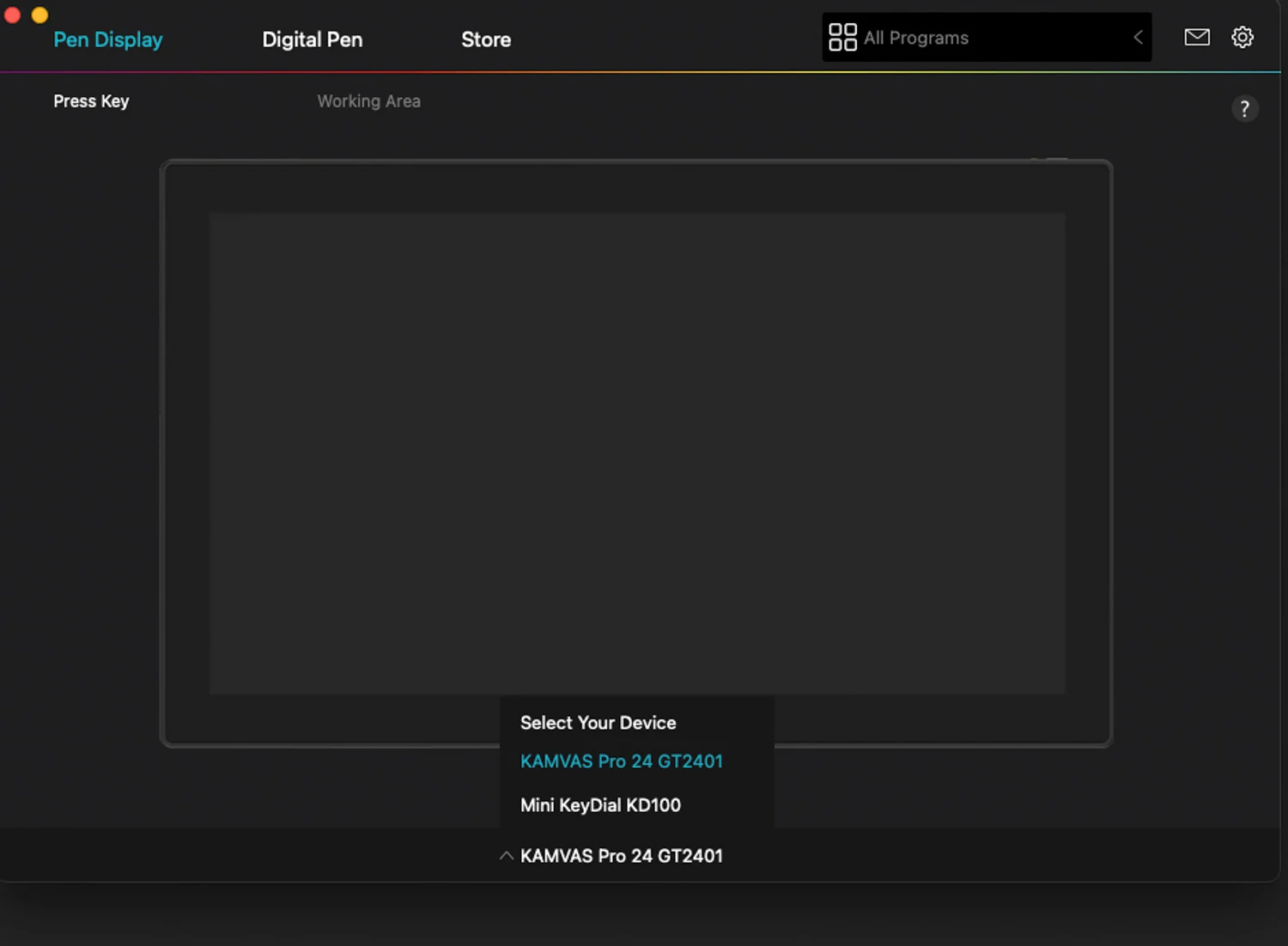Click the pen display screen preview
The width and height of the screenshot is (1288, 946).
pos(637,453)
